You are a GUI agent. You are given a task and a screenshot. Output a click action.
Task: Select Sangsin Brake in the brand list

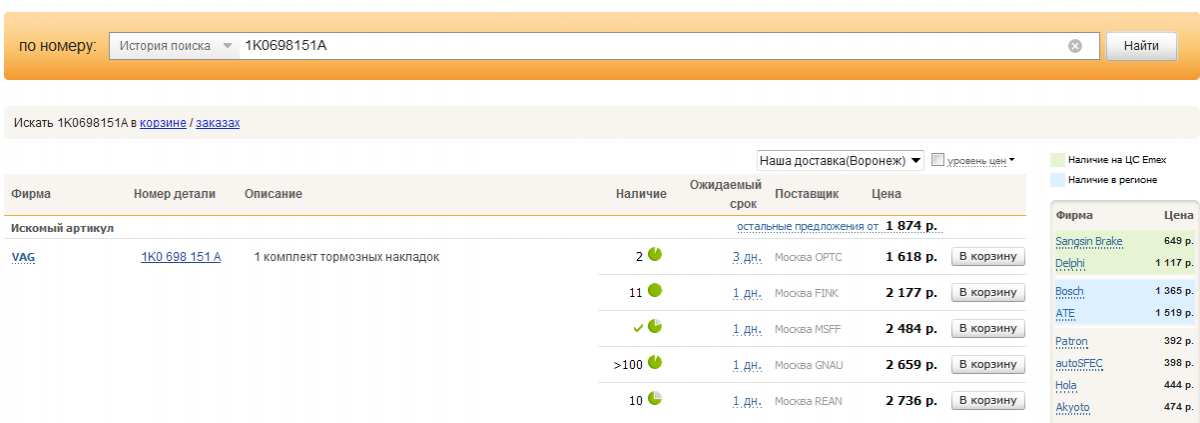(x=1088, y=242)
